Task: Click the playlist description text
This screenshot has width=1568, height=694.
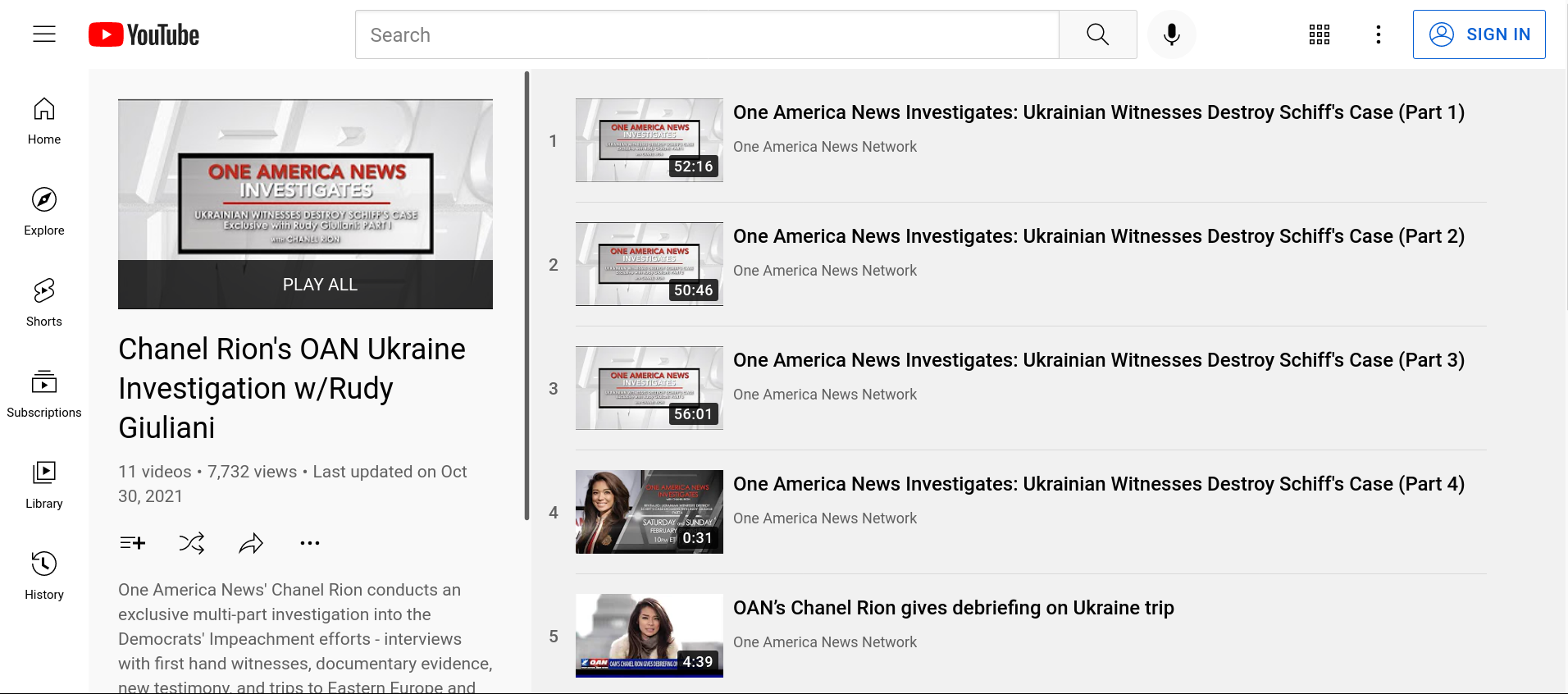Action: coord(305,637)
